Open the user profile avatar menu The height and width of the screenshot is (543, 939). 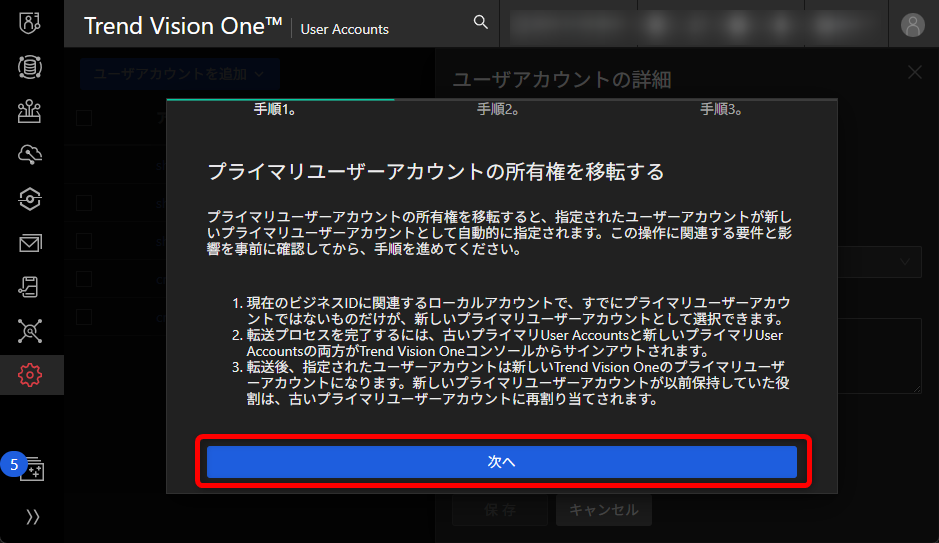point(913,25)
